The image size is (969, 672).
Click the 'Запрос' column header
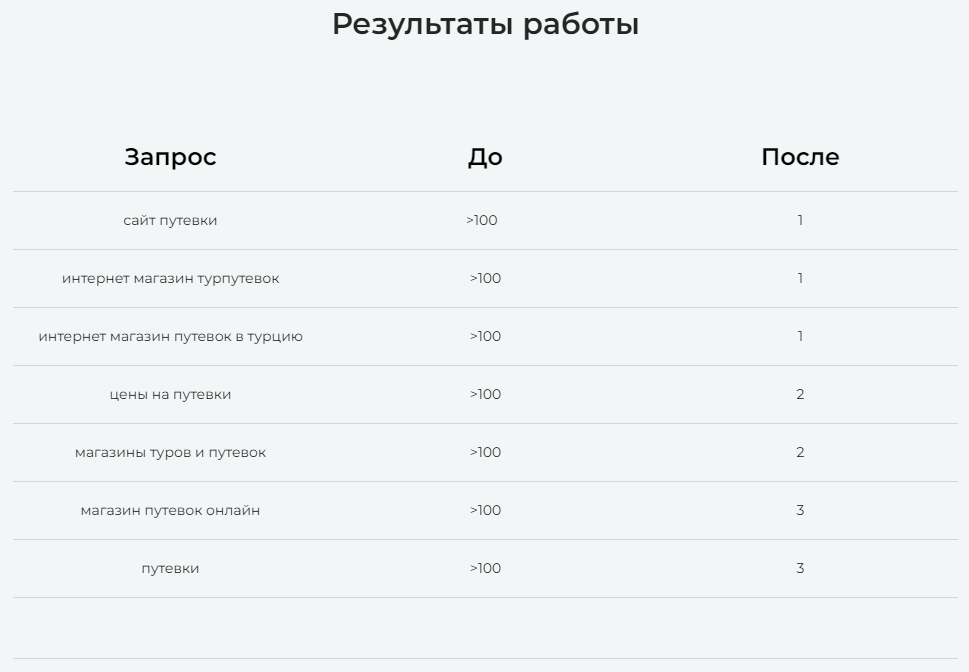(x=170, y=157)
